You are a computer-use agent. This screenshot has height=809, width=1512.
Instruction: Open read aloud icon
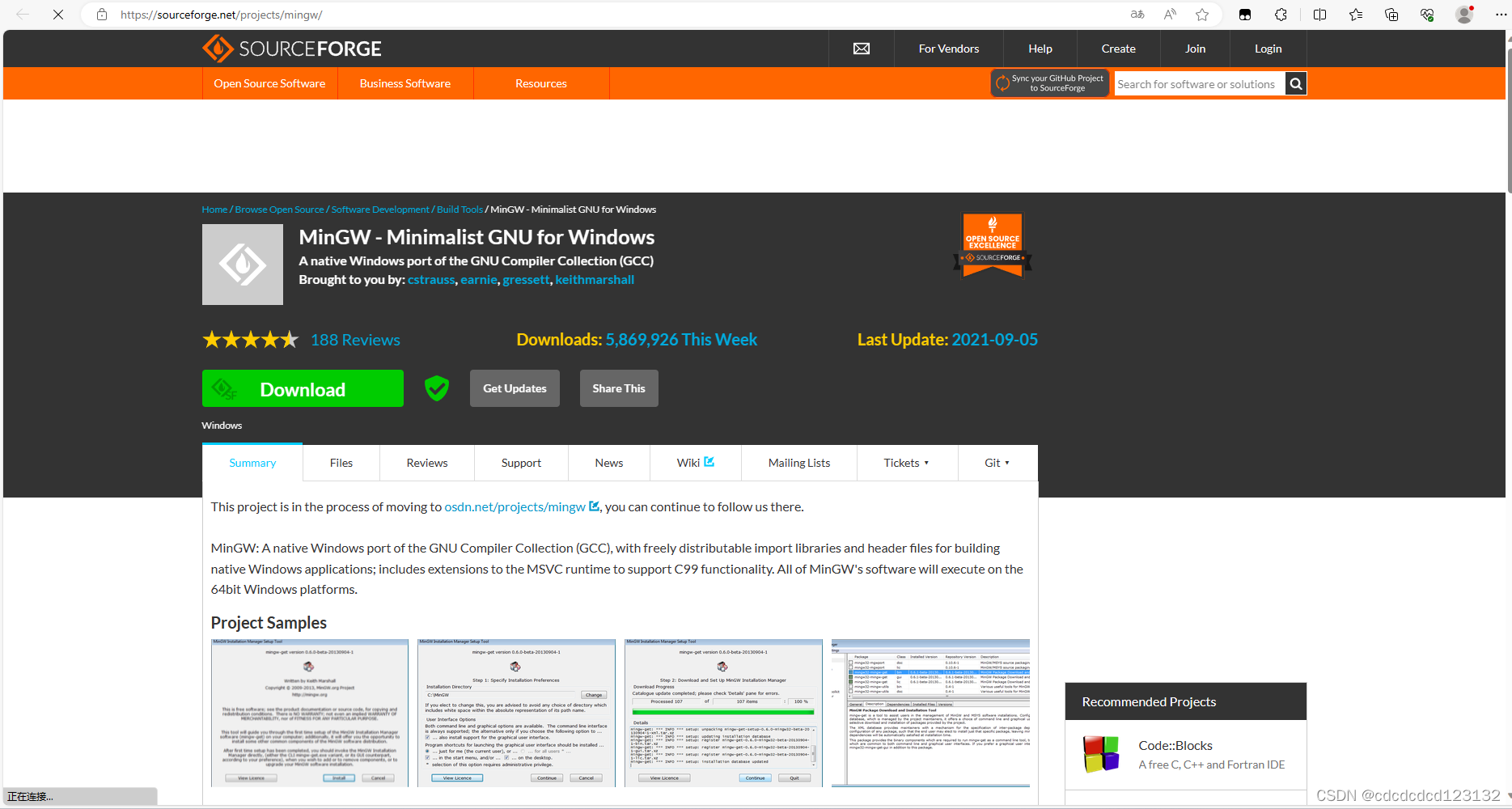1170,15
